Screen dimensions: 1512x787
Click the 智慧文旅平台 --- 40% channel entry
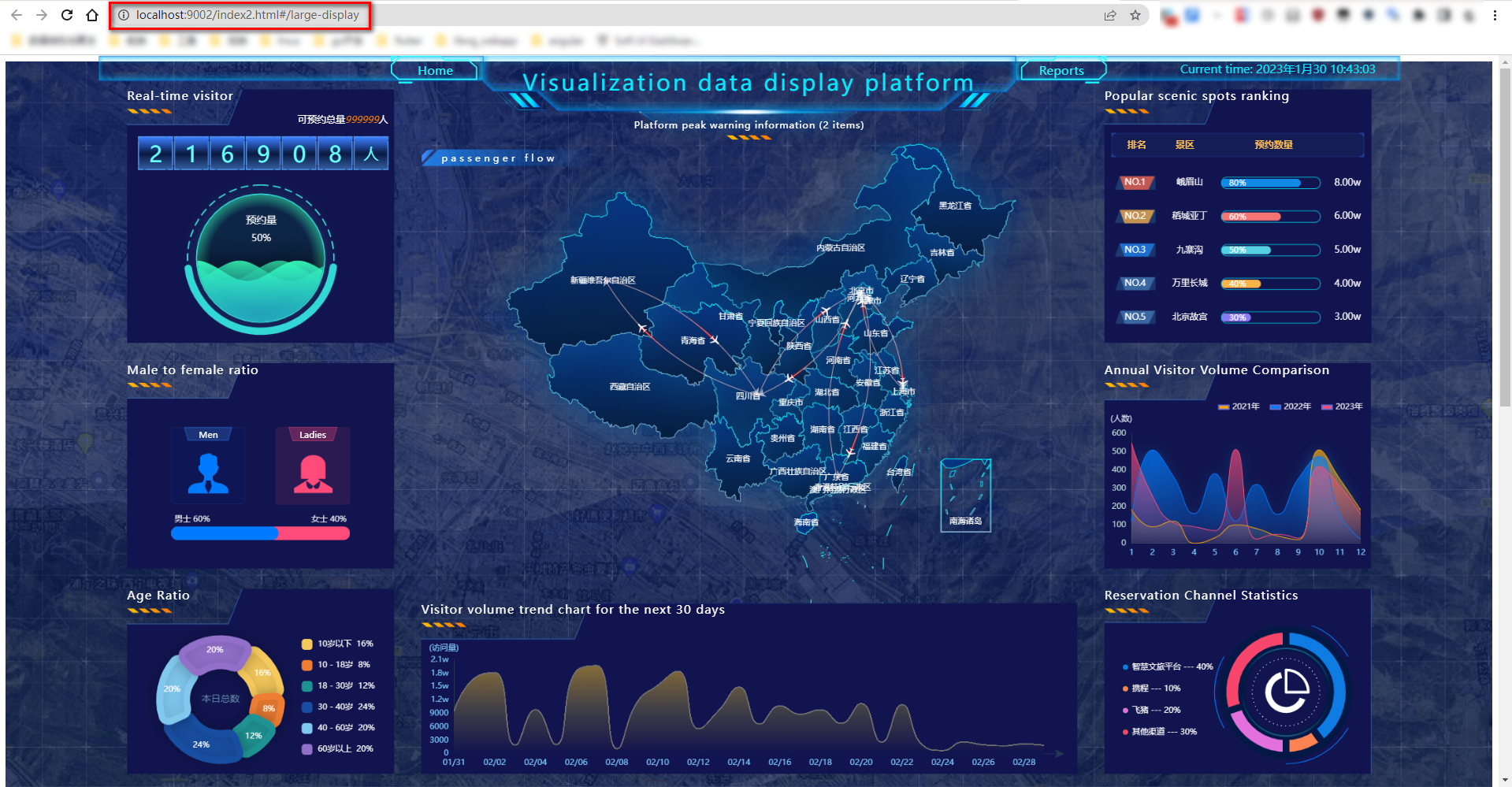(x=1168, y=666)
